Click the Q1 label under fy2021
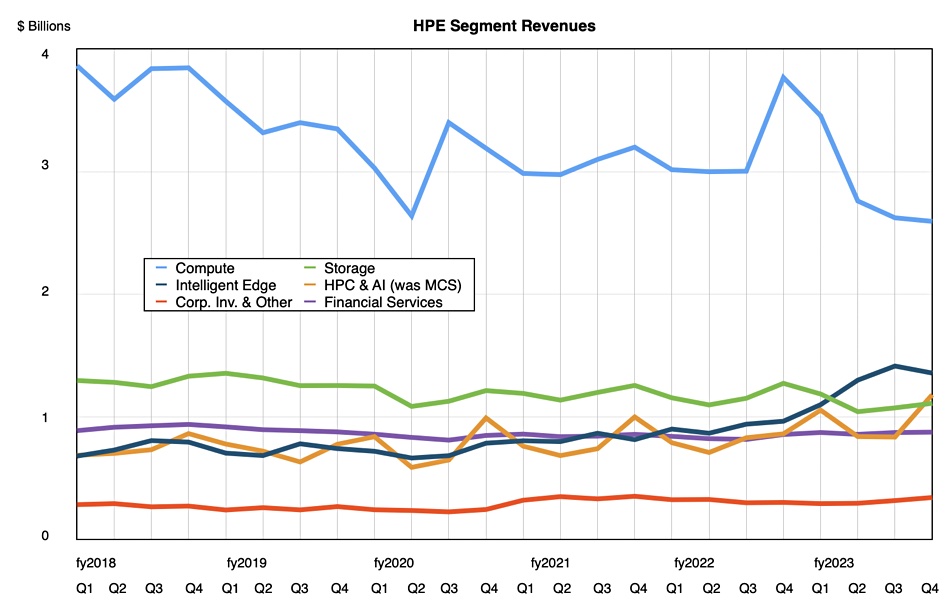This screenshot has height=612, width=950. [x=525, y=588]
